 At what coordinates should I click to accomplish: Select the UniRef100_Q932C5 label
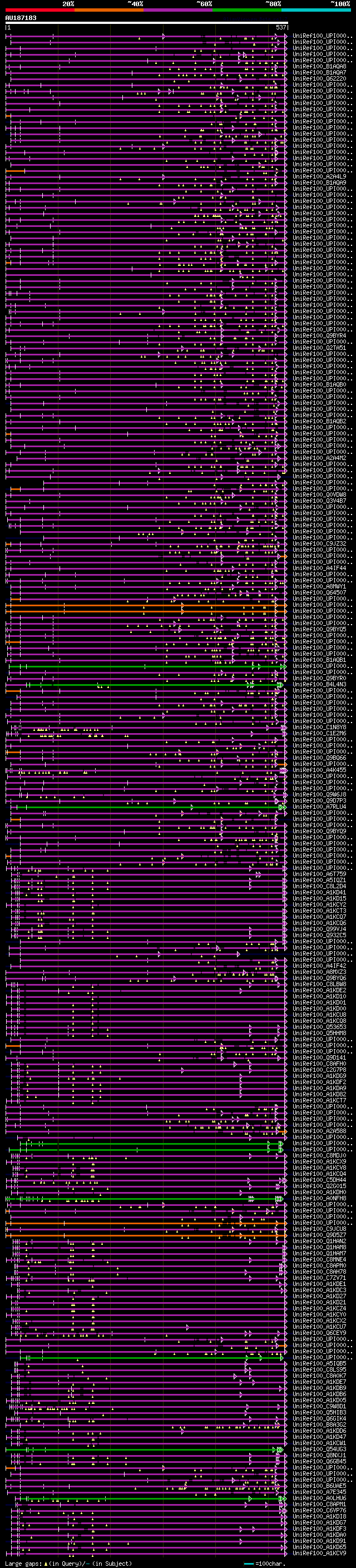319,936
